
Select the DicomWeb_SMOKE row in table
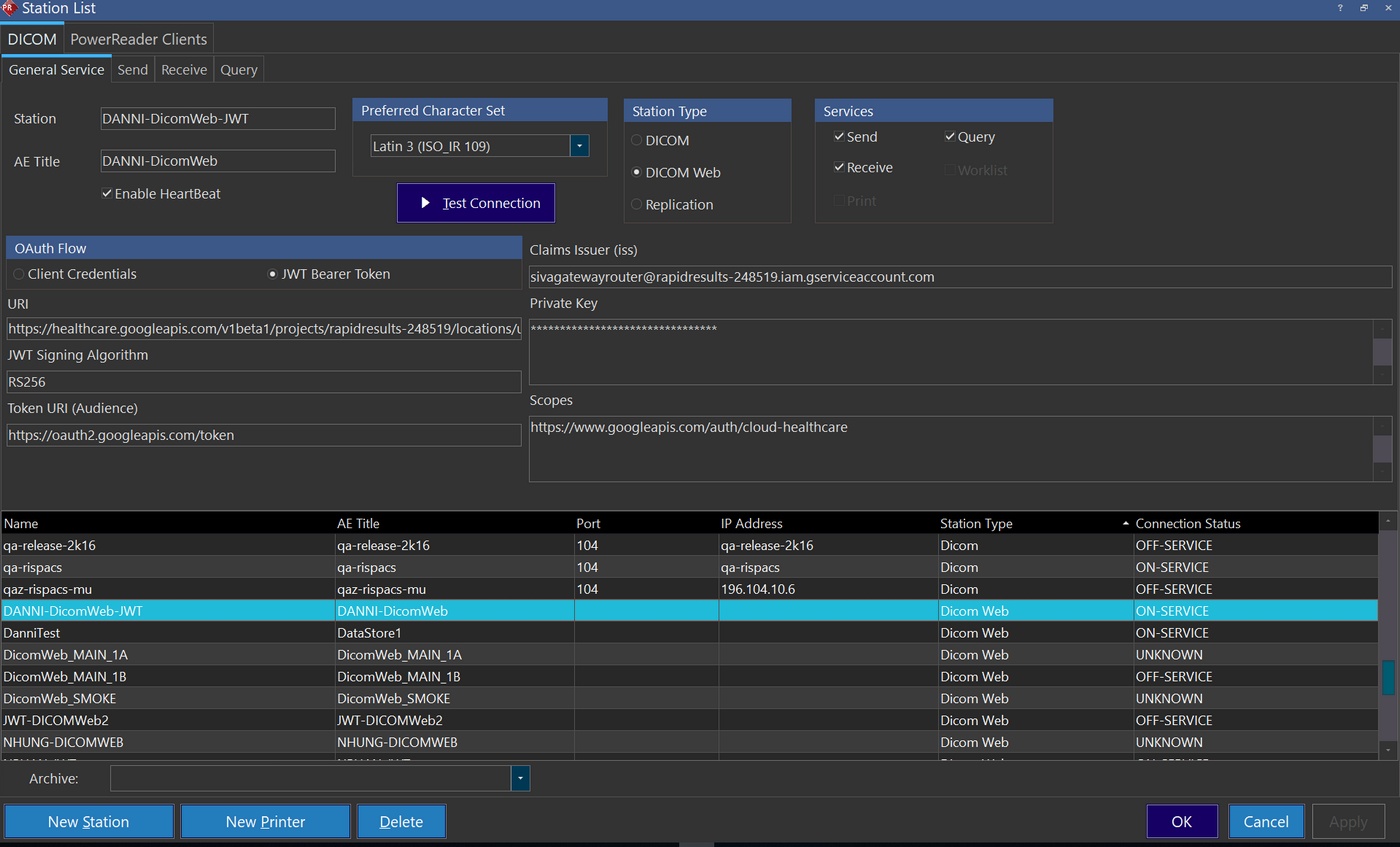coord(60,698)
